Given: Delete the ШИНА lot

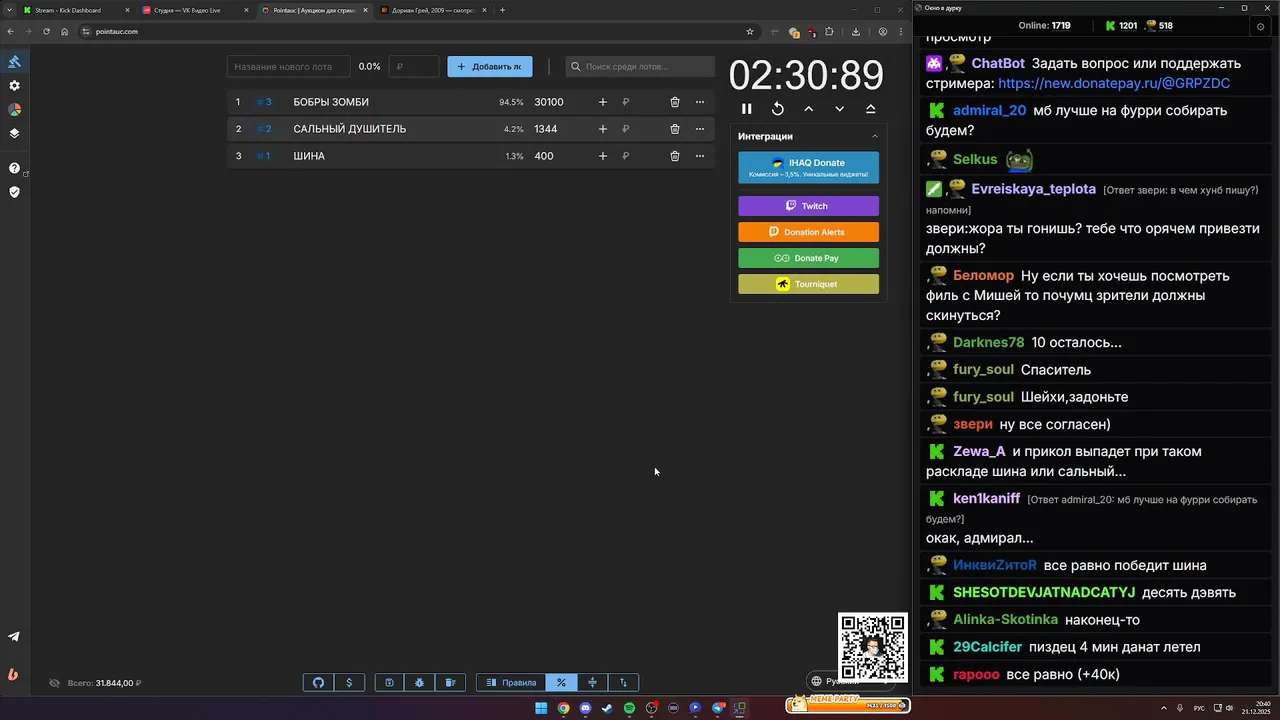Looking at the screenshot, I should 674,156.
